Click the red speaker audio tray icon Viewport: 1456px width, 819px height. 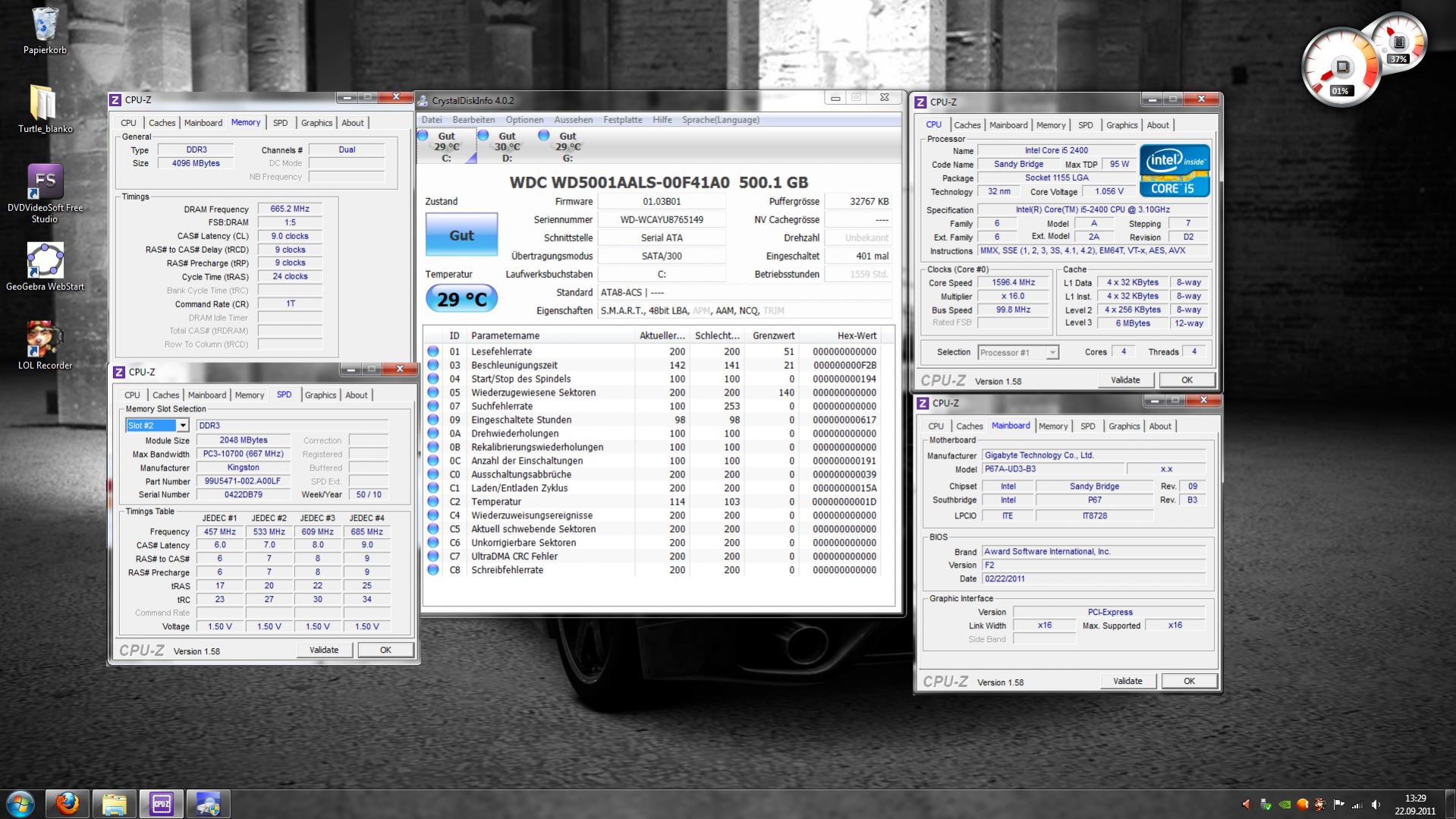(x=1246, y=804)
